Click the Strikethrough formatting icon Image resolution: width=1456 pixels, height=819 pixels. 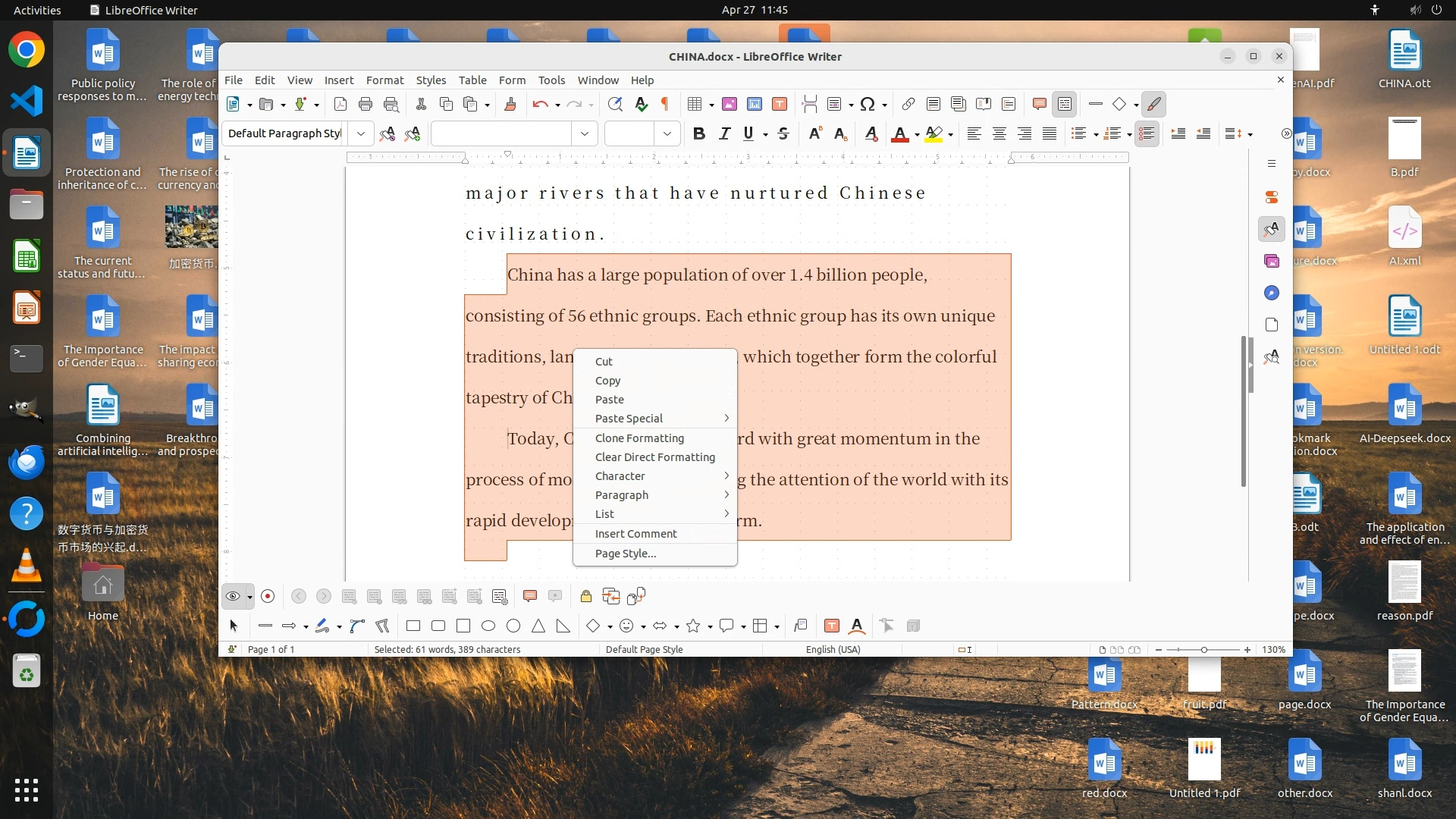(x=783, y=134)
